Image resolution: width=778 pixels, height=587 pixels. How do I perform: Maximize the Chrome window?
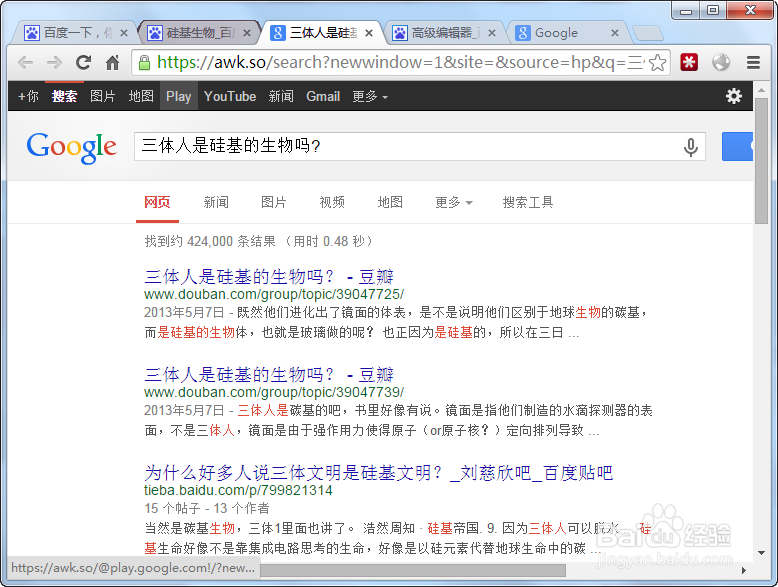click(713, 10)
